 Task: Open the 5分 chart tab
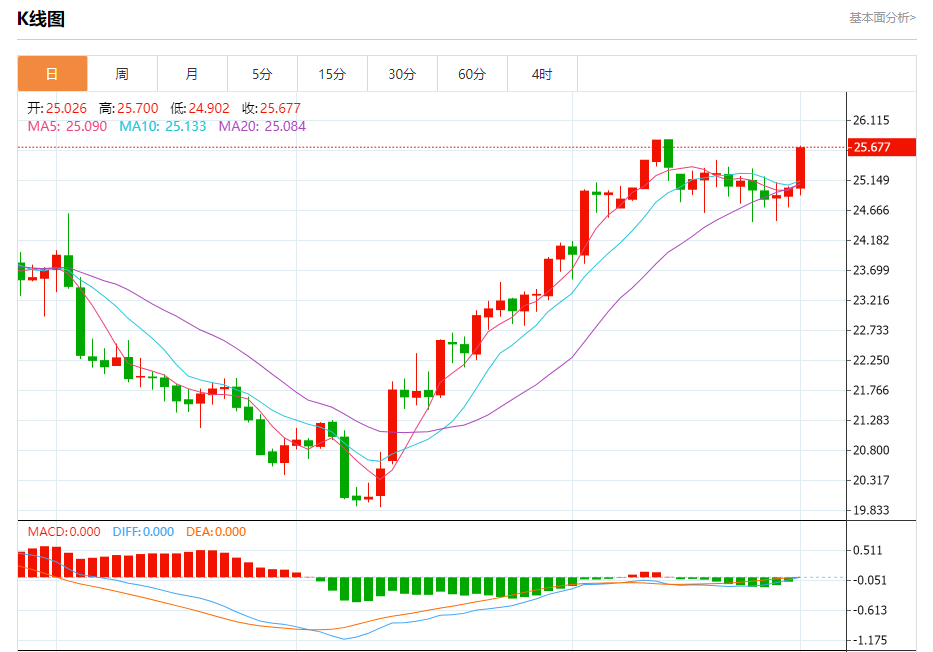(262, 74)
